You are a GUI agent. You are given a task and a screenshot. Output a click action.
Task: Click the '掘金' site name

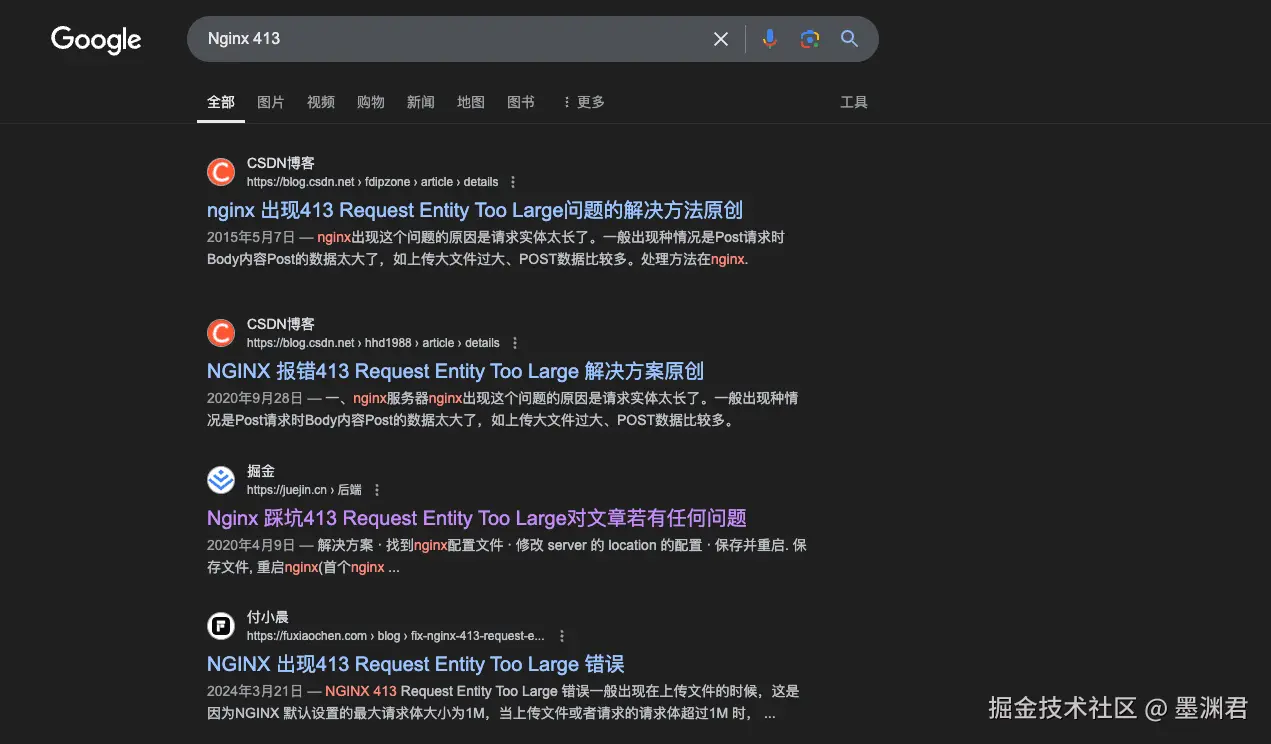tap(261, 471)
